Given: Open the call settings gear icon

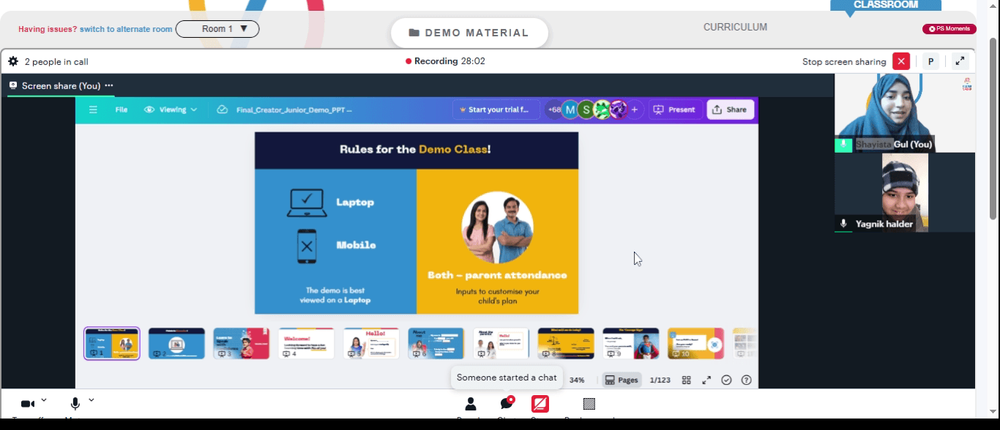Looking at the screenshot, I should click(13, 62).
